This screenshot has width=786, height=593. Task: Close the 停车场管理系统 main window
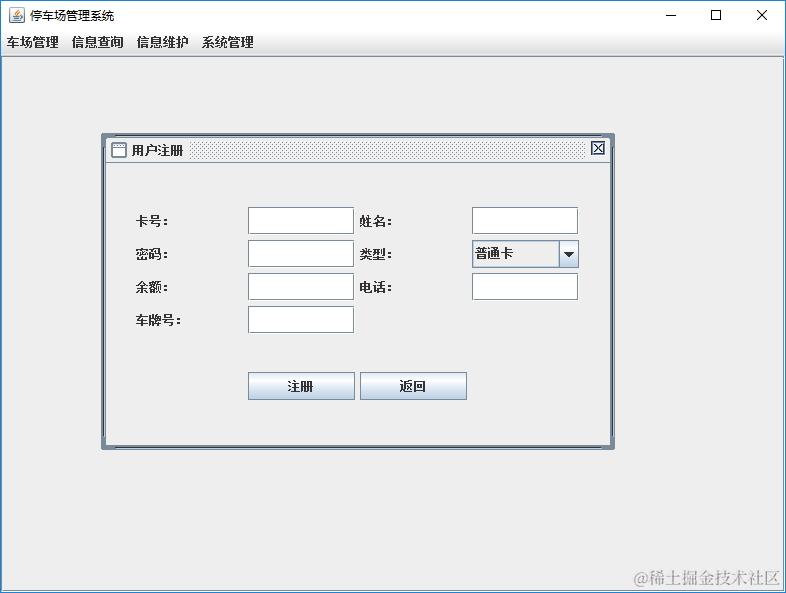[762, 16]
